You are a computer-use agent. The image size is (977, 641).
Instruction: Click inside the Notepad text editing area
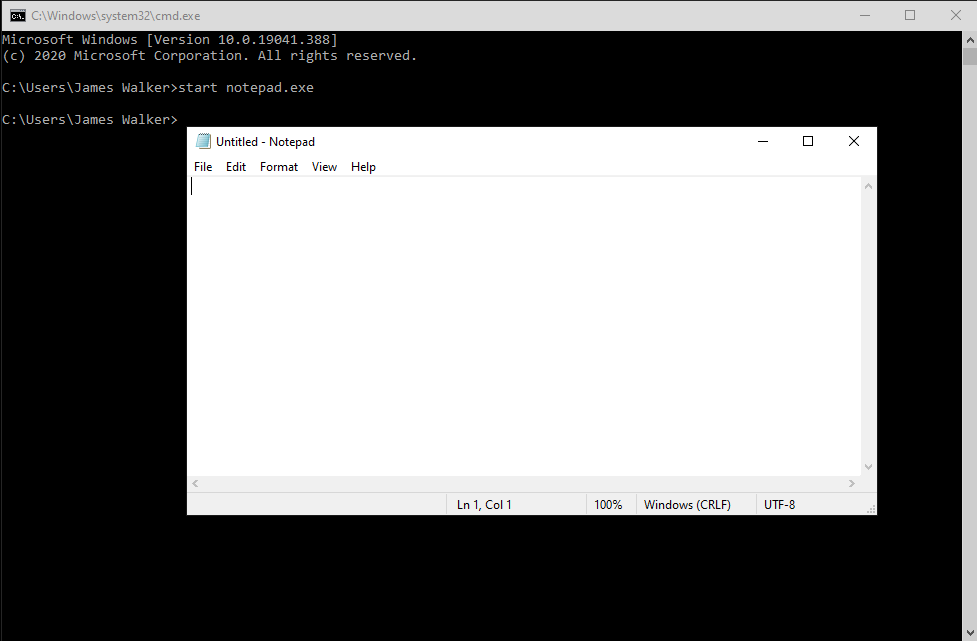[x=520, y=320]
